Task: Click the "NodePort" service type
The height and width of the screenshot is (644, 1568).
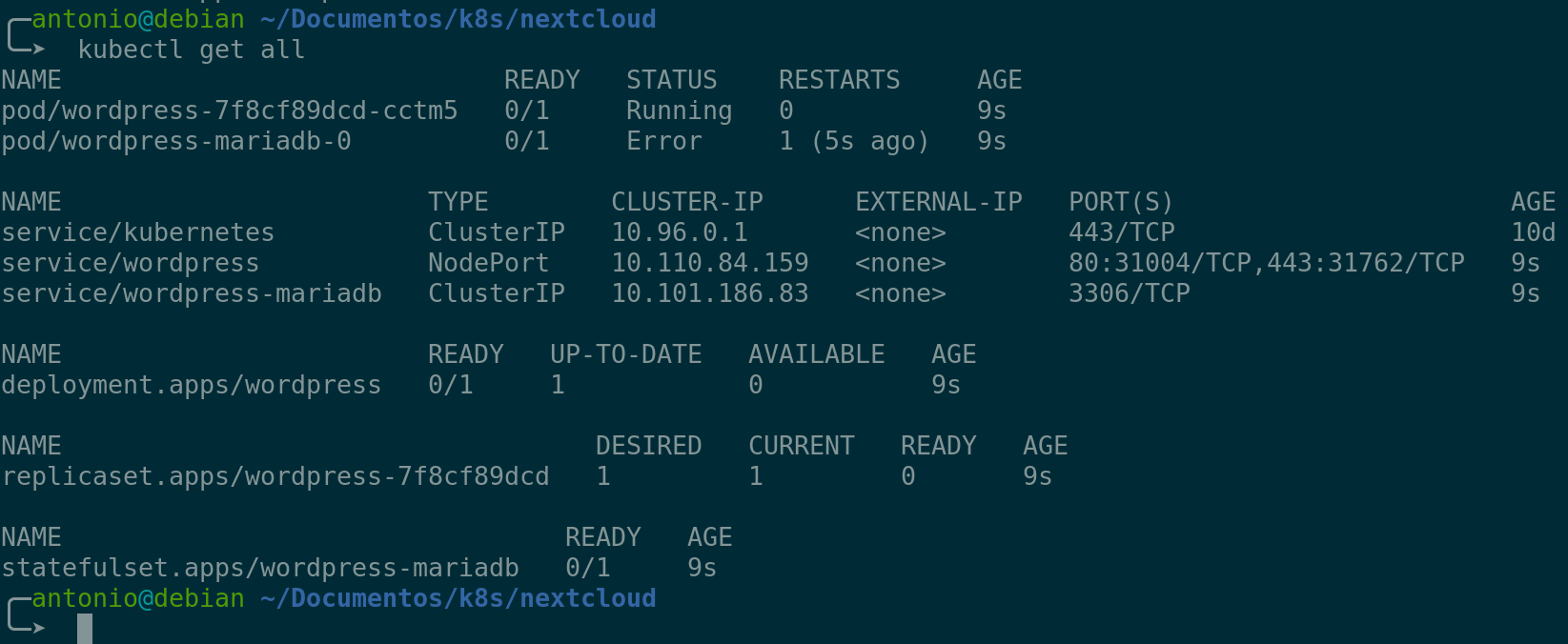Action: point(488,263)
